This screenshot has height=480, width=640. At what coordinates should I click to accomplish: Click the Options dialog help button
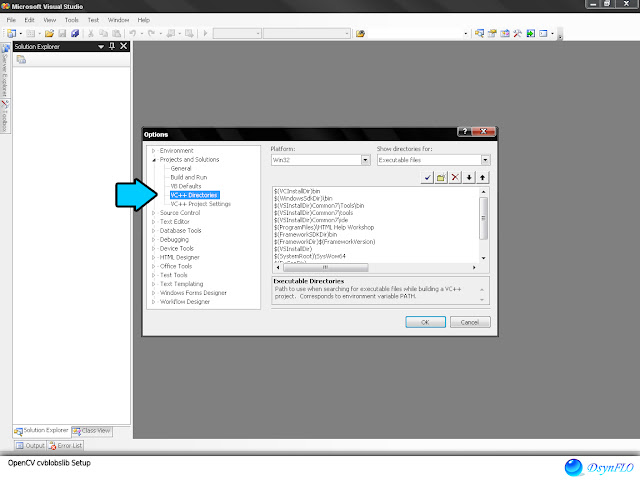click(x=464, y=131)
